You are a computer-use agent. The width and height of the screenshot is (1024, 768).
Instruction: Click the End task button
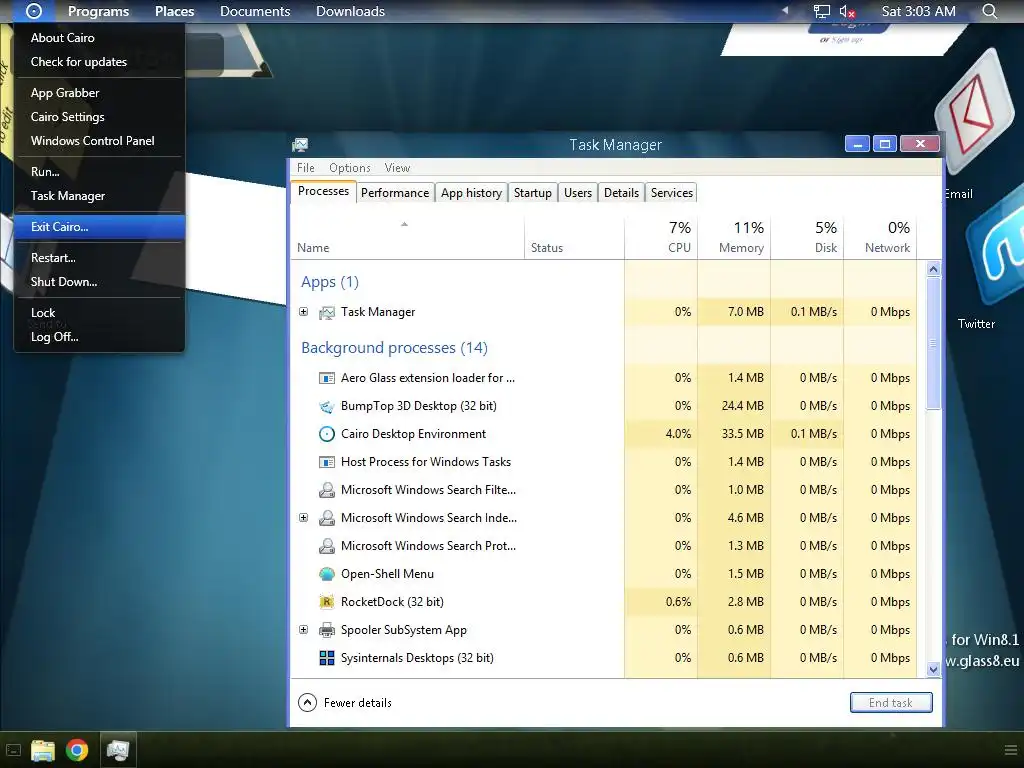pyautogui.click(x=891, y=703)
